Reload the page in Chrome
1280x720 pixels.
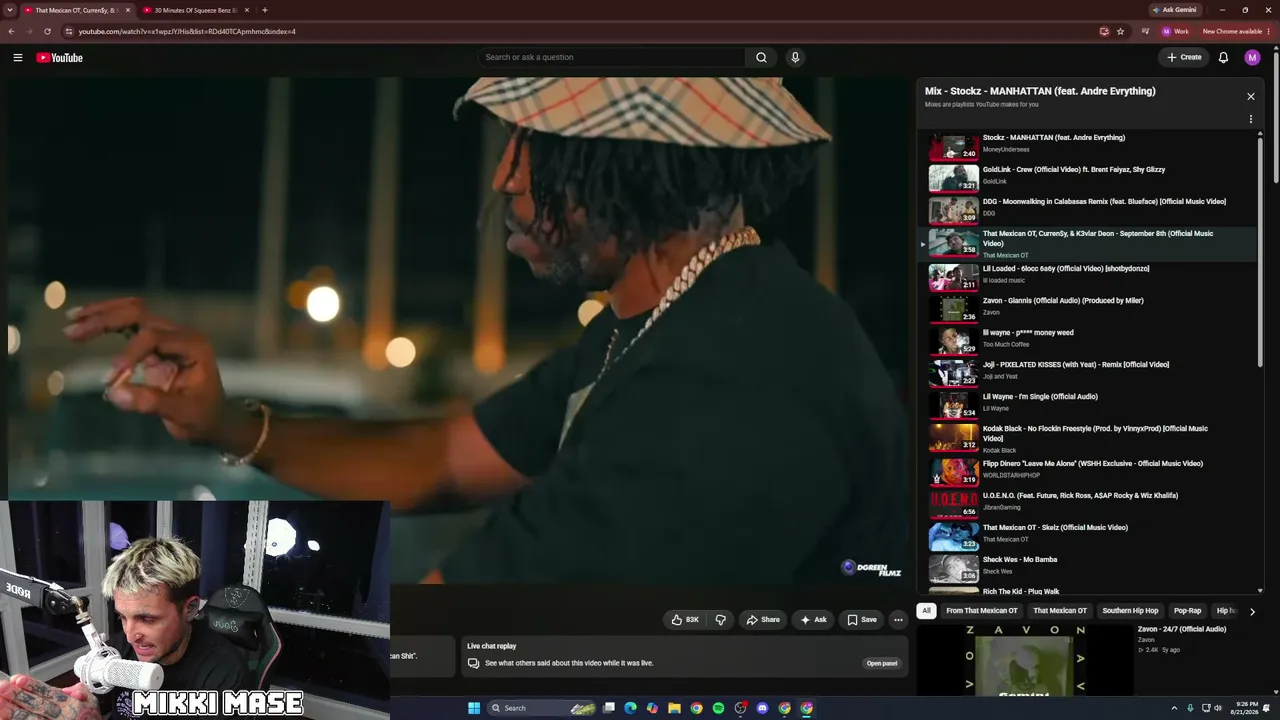(x=47, y=31)
